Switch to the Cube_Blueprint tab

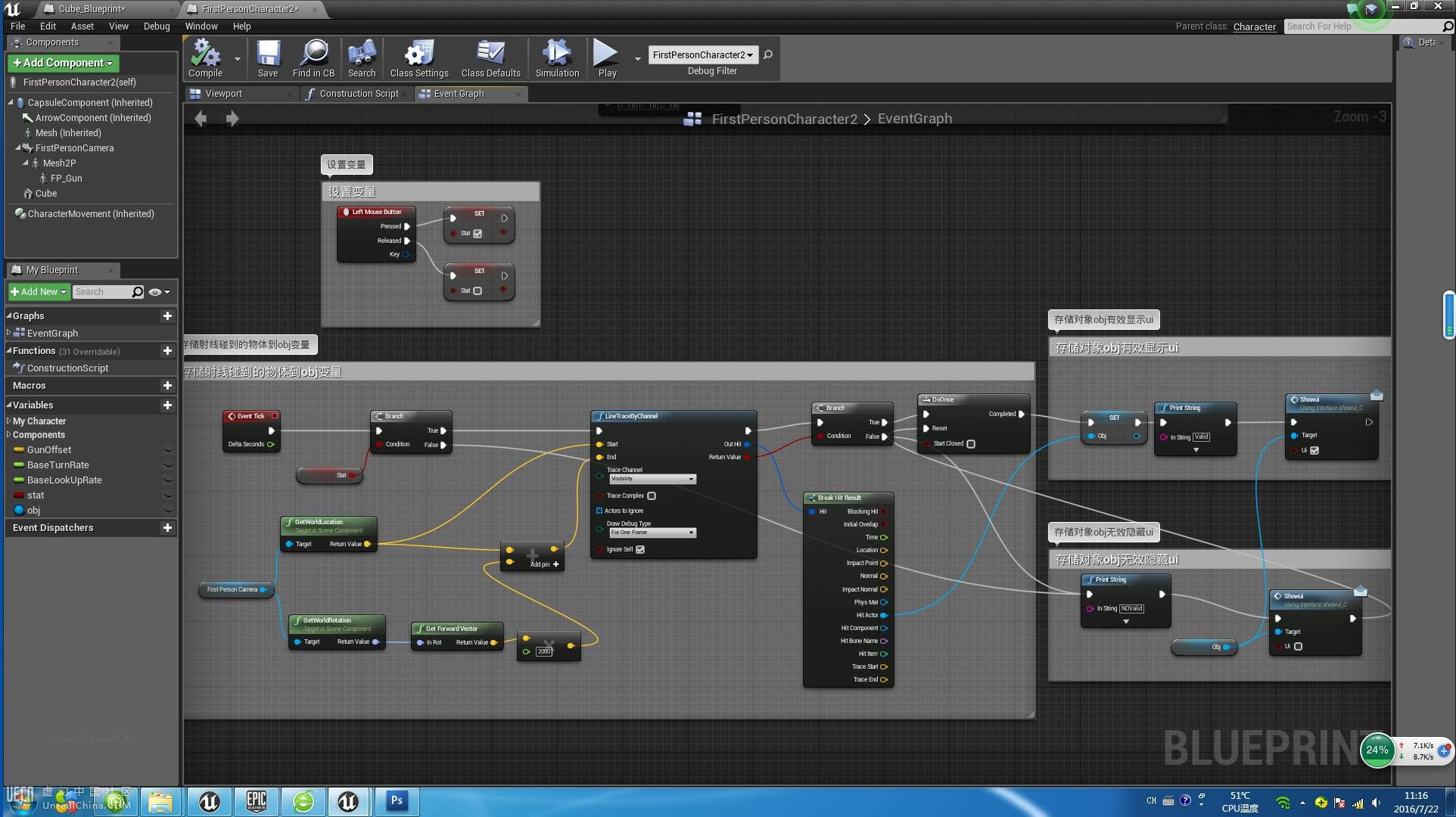click(92, 9)
